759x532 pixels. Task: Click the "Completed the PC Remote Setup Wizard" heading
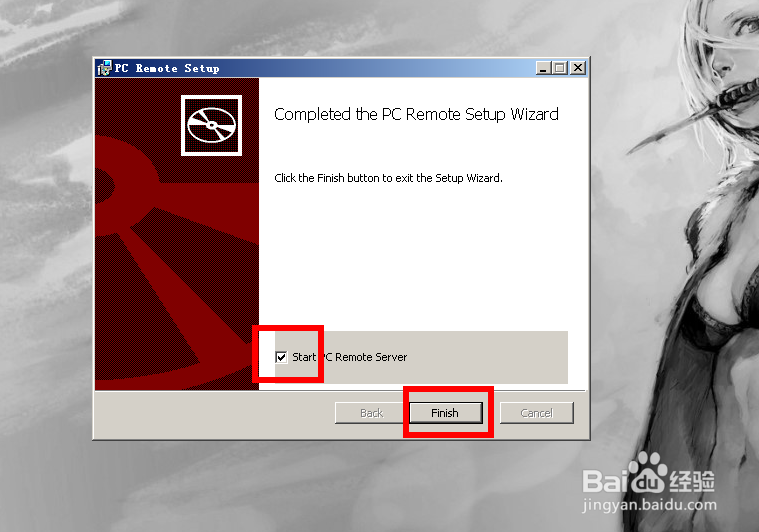[416, 115]
